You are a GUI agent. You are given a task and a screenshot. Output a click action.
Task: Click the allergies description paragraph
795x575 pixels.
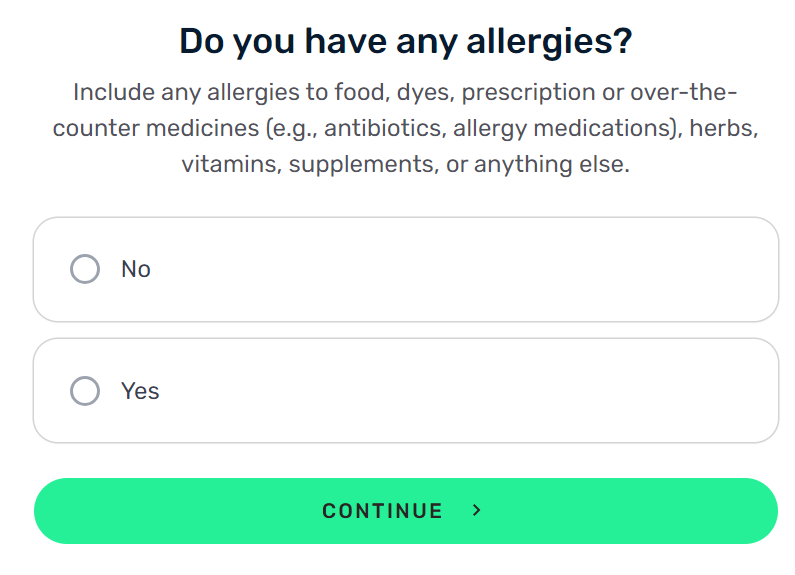pos(406,128)
